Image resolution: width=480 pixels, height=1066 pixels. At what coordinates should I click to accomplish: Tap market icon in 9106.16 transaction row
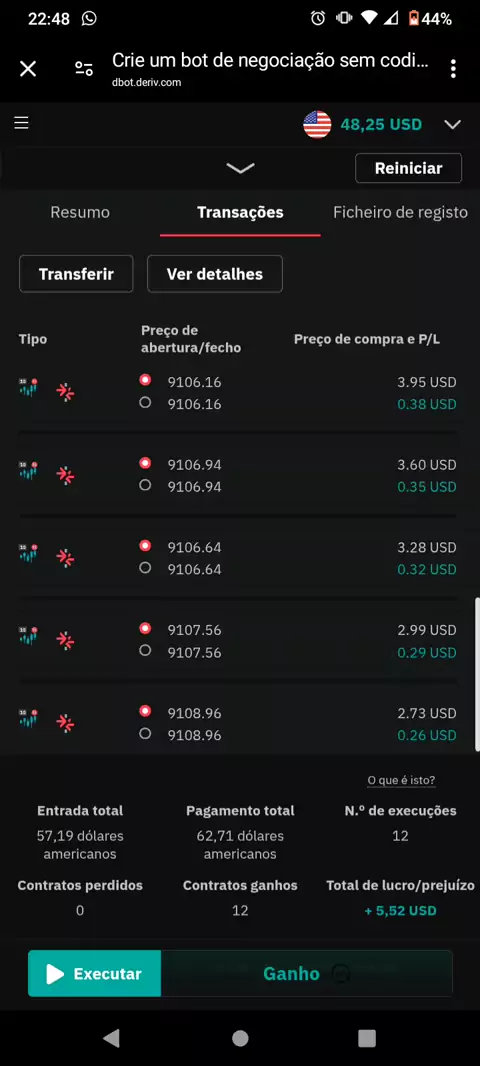pos(29,388)
